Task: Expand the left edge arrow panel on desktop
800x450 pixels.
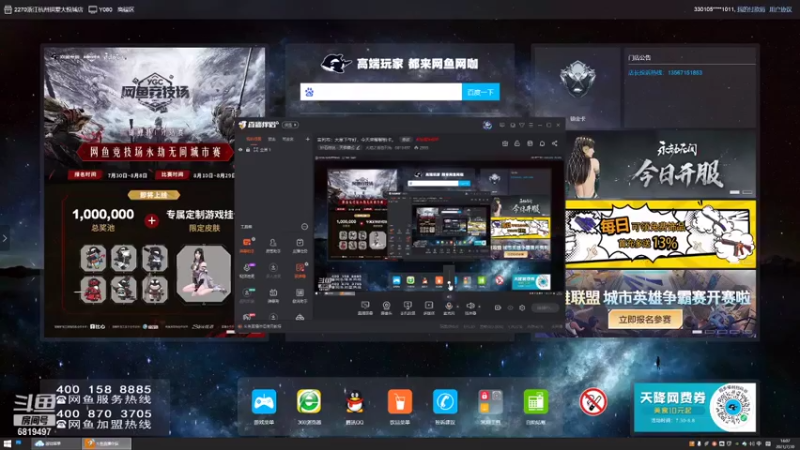Action: [x=5, y=238]
